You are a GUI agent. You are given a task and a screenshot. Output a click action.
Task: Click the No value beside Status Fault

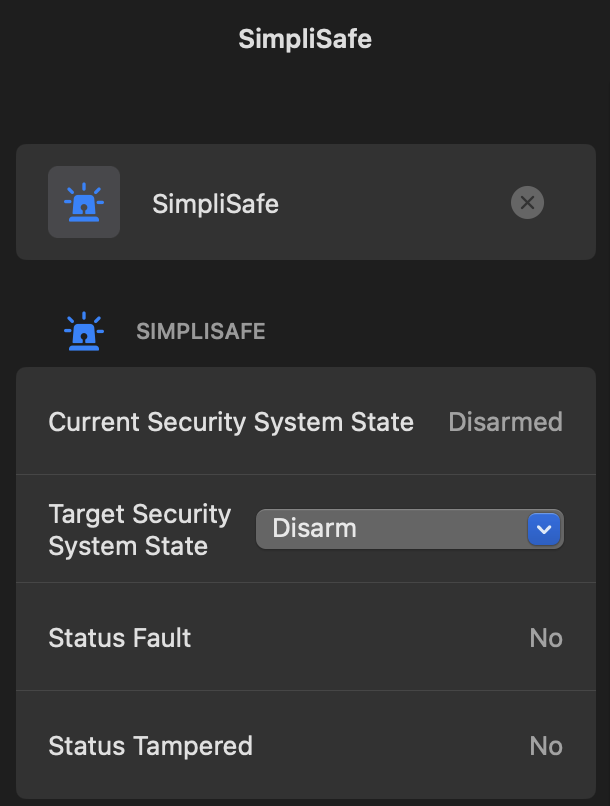tap(546, 637)
